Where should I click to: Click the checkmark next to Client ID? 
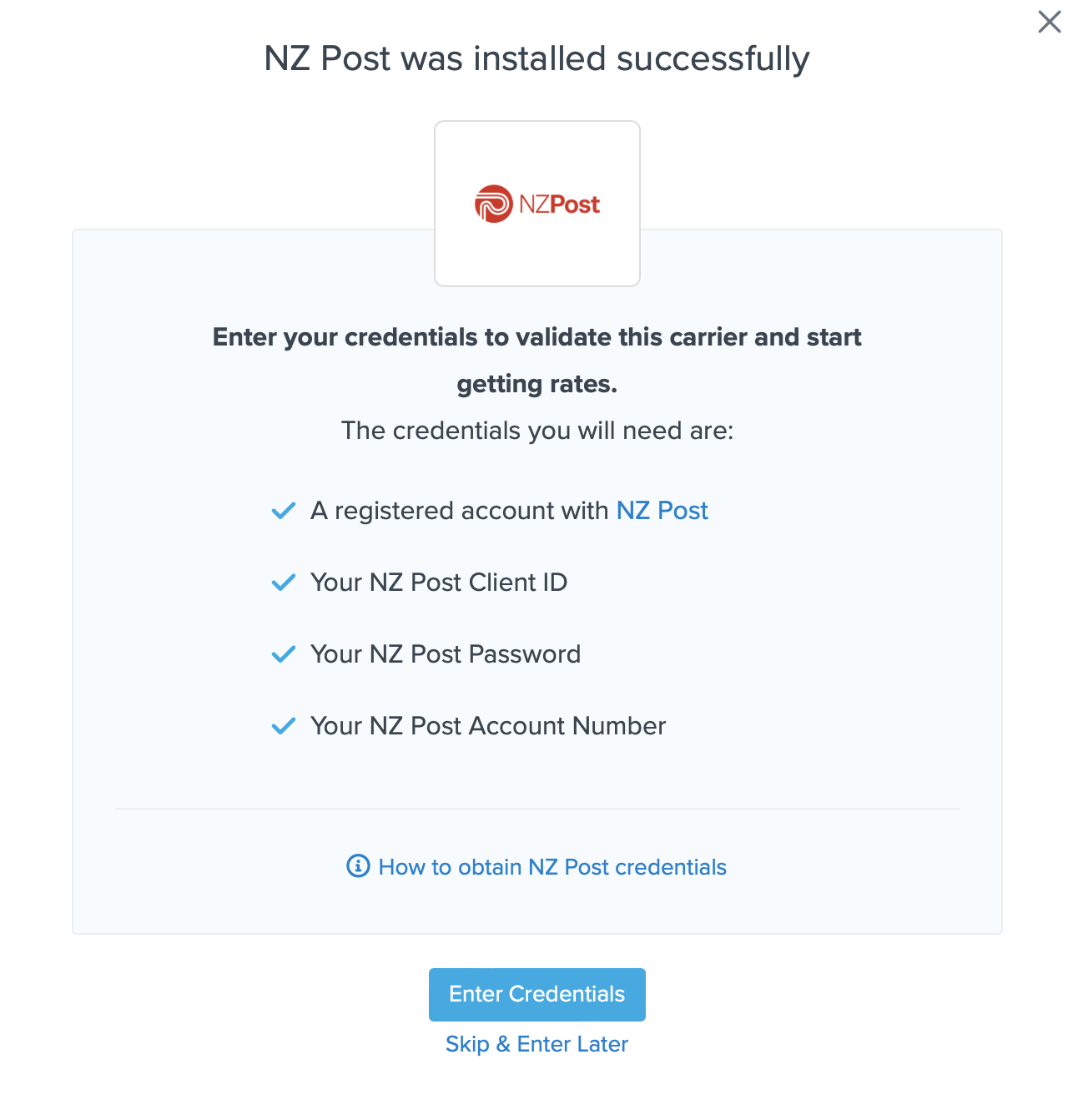tap(284, 583)
